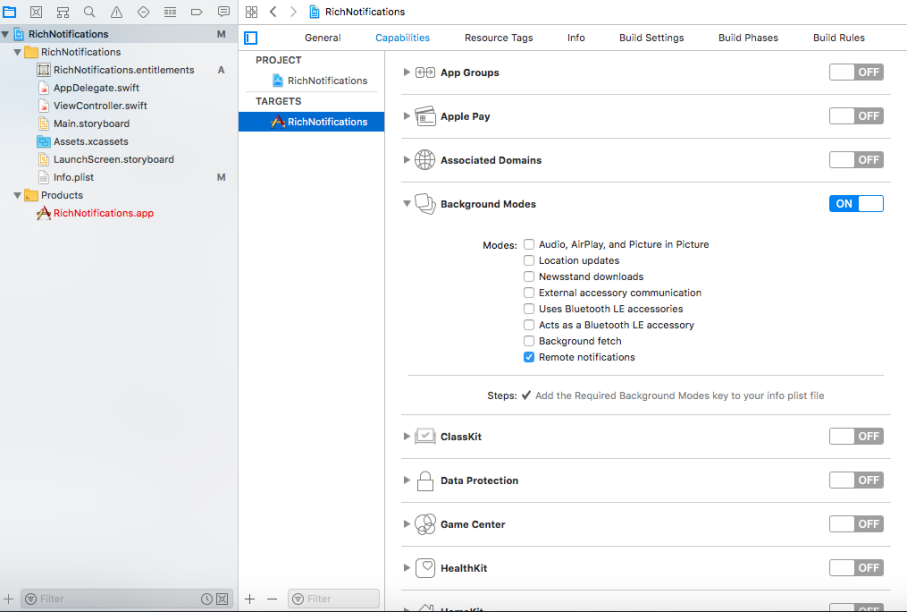Focus the targets list Filter field
This screenshot has width=920, height=613.
pyautogui.click(x=334, y=599)
